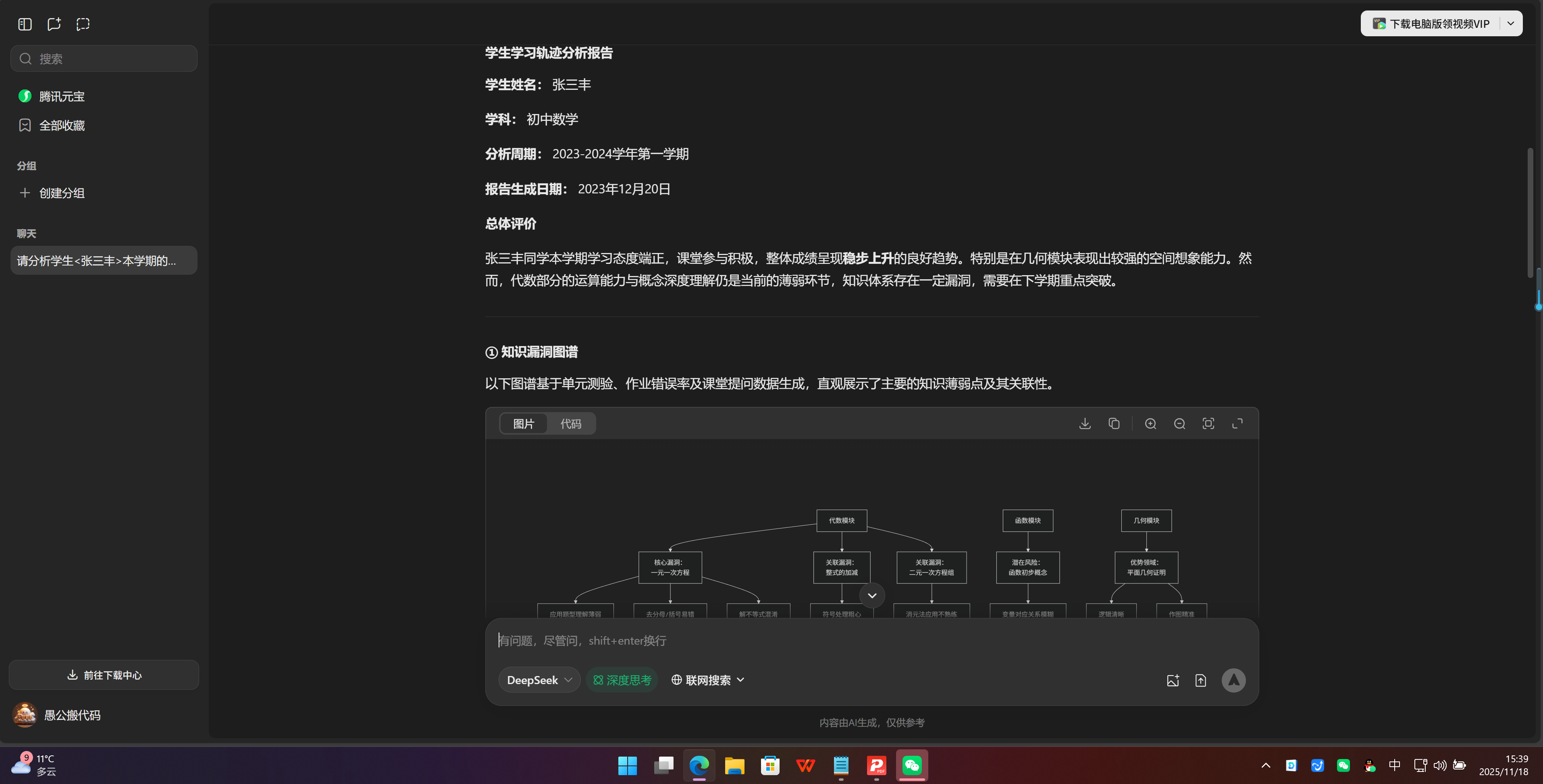
Task: Create a new group via 创建分组
Action: [62, 193]
